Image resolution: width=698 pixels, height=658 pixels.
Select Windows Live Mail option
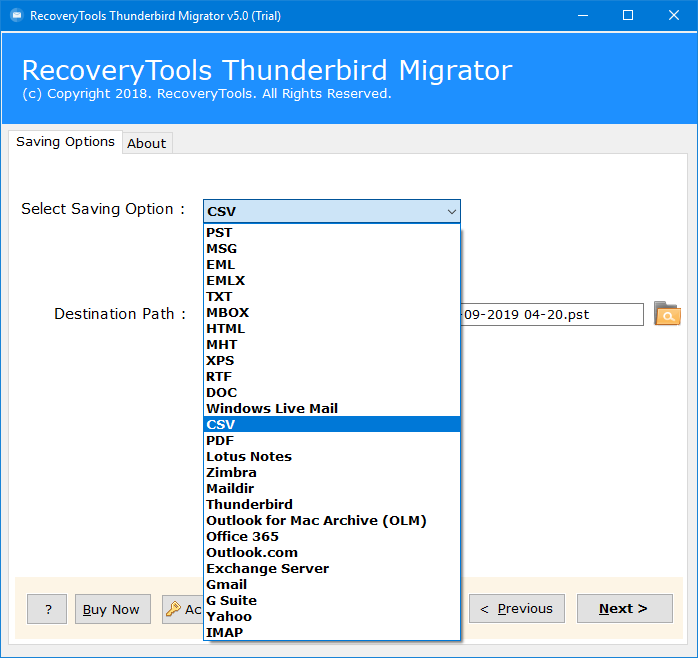(x=332, y=409)
